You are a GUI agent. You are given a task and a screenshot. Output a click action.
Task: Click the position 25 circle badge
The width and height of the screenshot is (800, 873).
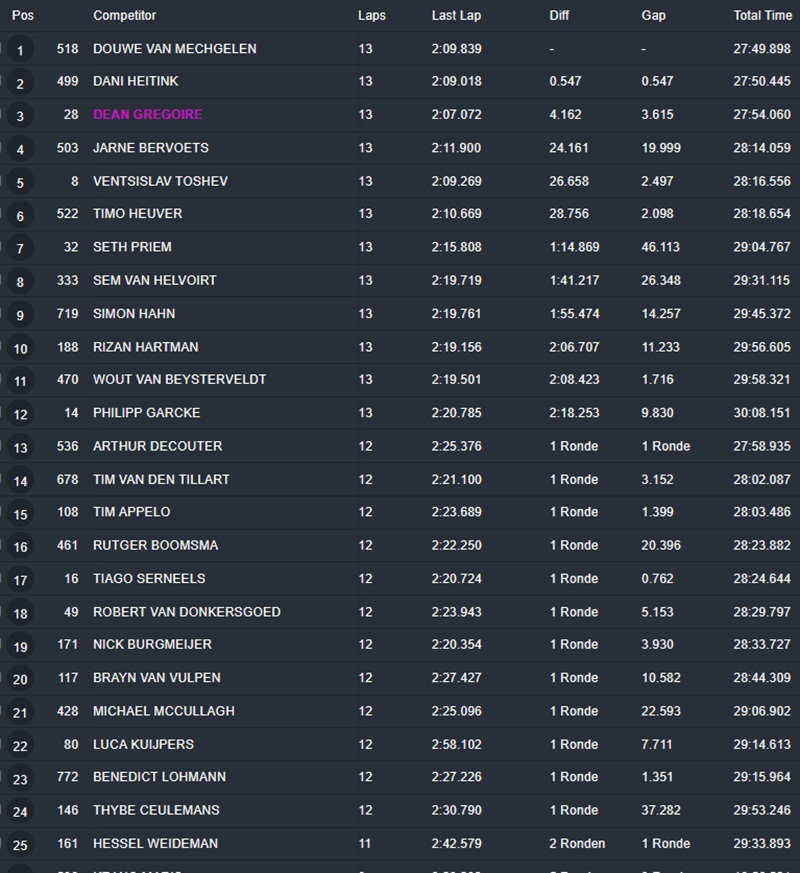[x=20, y=845]
